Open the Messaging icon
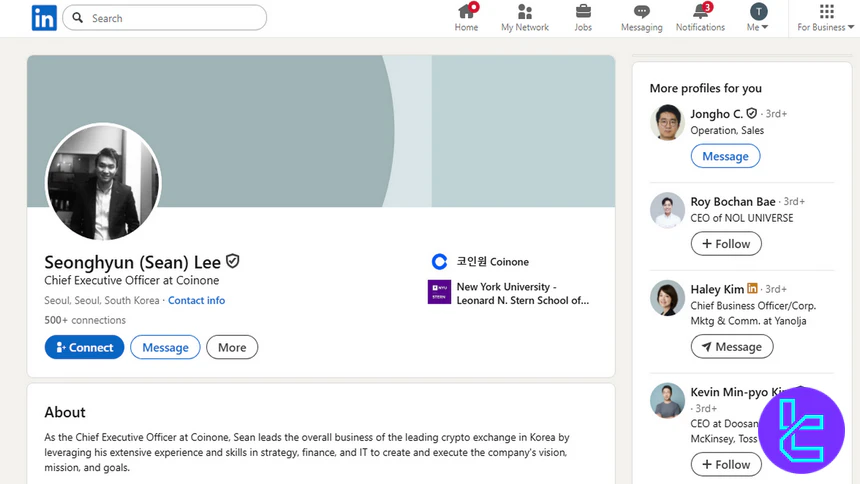The image size is (860, 484). pos(641,12)
